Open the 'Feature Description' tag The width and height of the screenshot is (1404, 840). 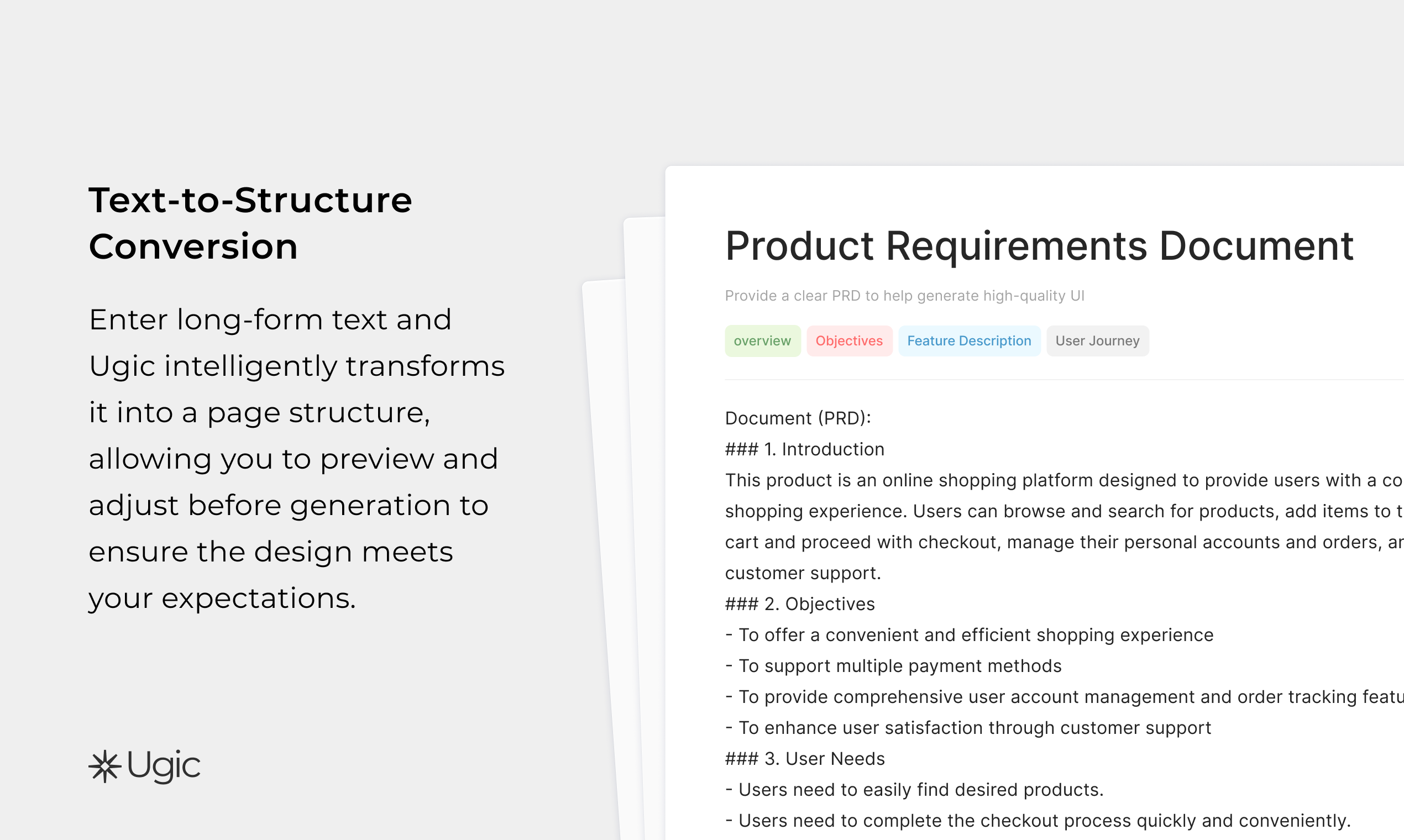pos(968,341)
